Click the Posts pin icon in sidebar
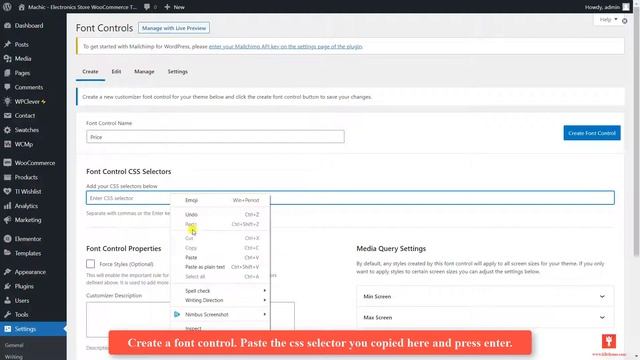 pyautogui.click(x=7, y=44)
